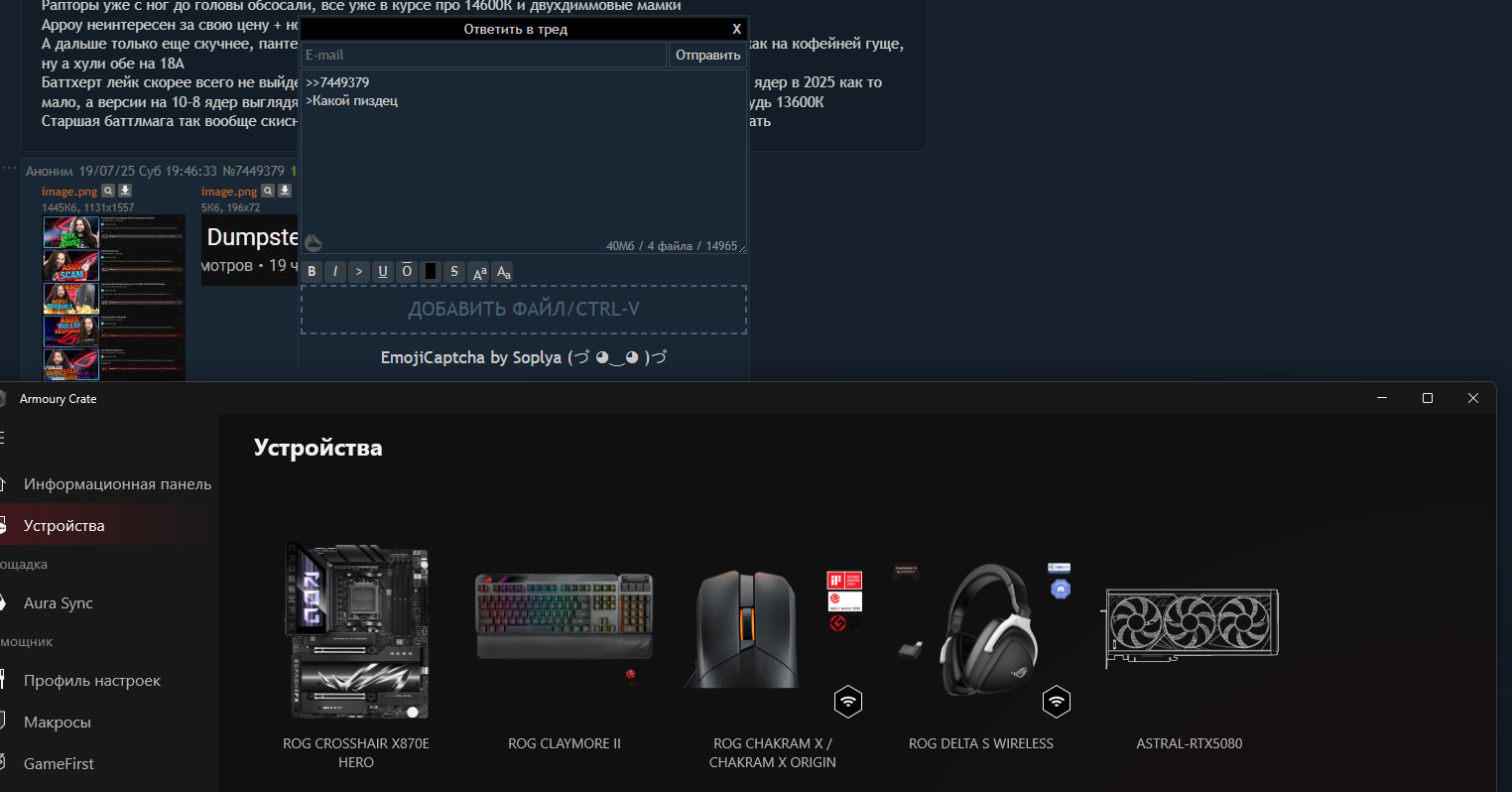Image resolution: width=1512 pixels, height=792 pixels.
Task: Apply underline formatting in reply form
Action: (383, 271)
